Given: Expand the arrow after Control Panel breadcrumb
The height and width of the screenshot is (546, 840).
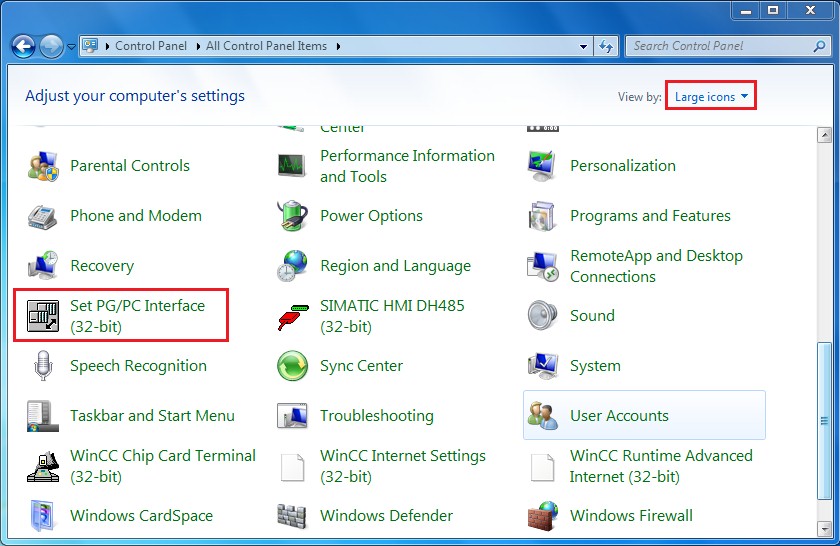Looking at the screenshot, I should [x=199, y=46].
